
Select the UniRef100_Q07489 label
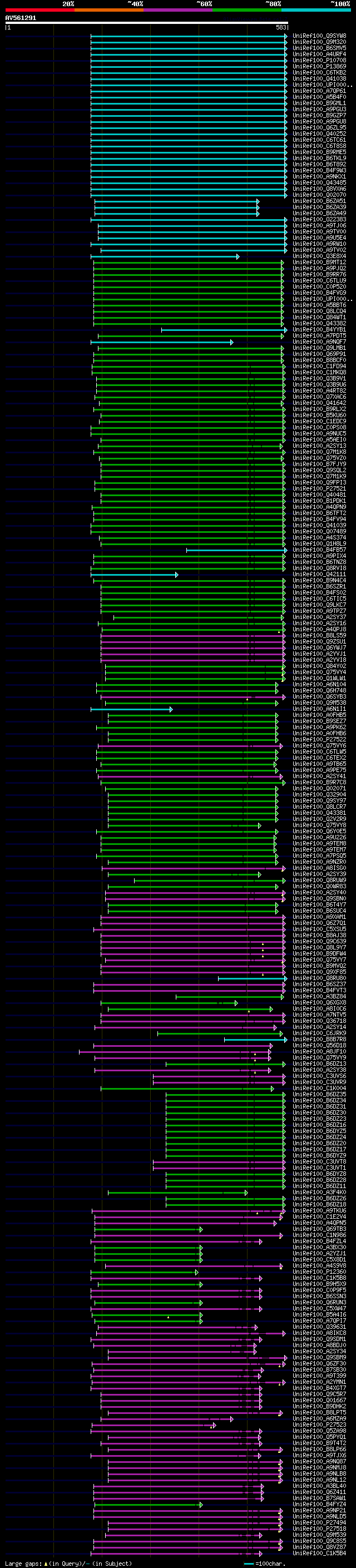pyautogui.click(x=319, y=531)
